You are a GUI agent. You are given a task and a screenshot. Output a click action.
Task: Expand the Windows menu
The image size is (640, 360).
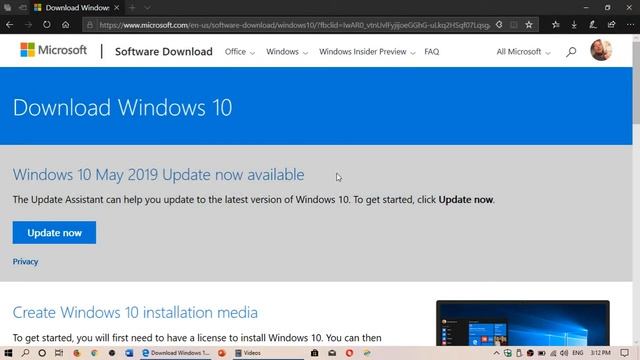click(287, 52)
